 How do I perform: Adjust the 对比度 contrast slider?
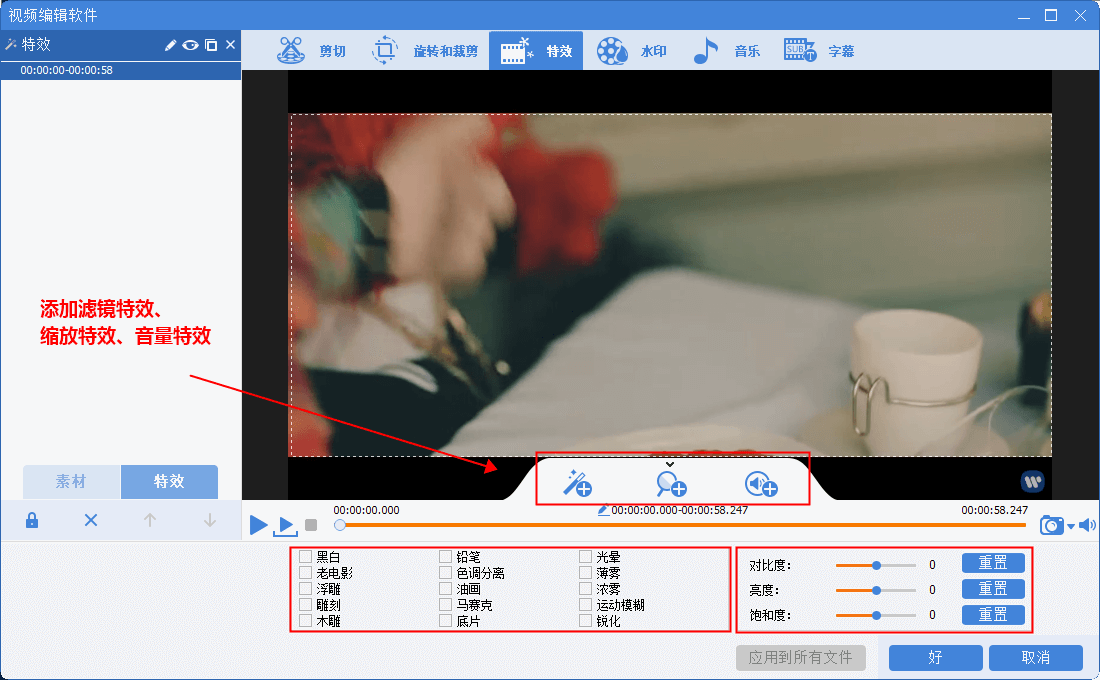pos(876,565)
